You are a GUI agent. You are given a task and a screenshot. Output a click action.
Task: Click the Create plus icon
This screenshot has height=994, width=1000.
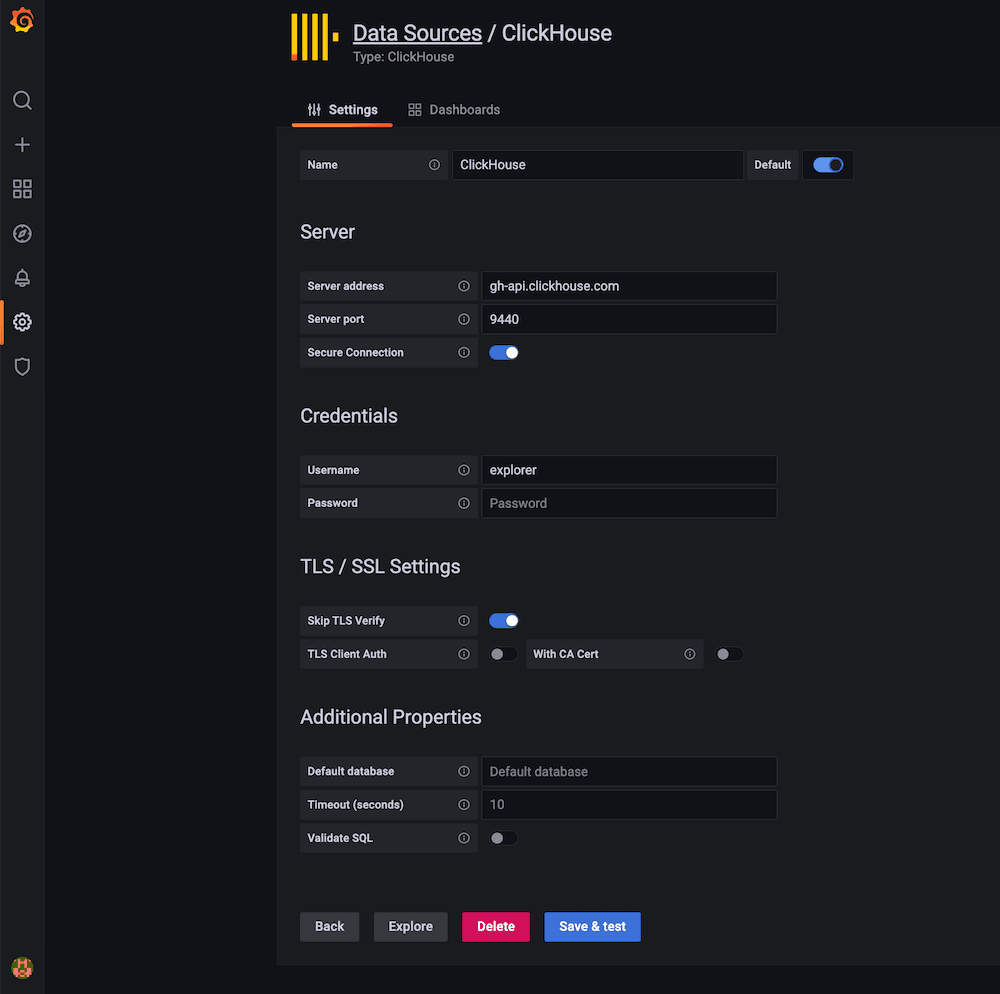[22, 145]
